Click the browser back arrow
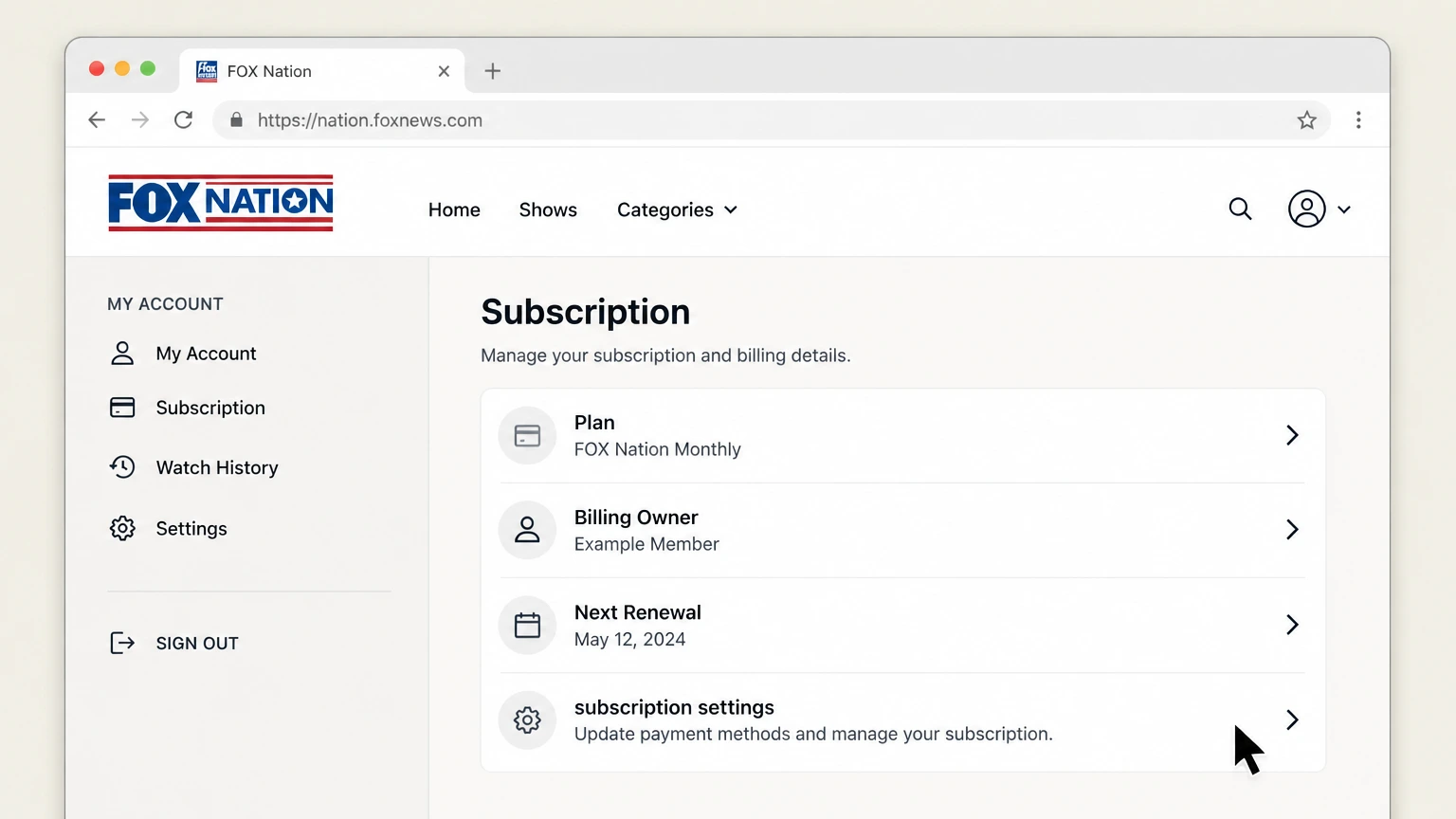The height and width of the screenshot is (819, 1456). point(97,119)
